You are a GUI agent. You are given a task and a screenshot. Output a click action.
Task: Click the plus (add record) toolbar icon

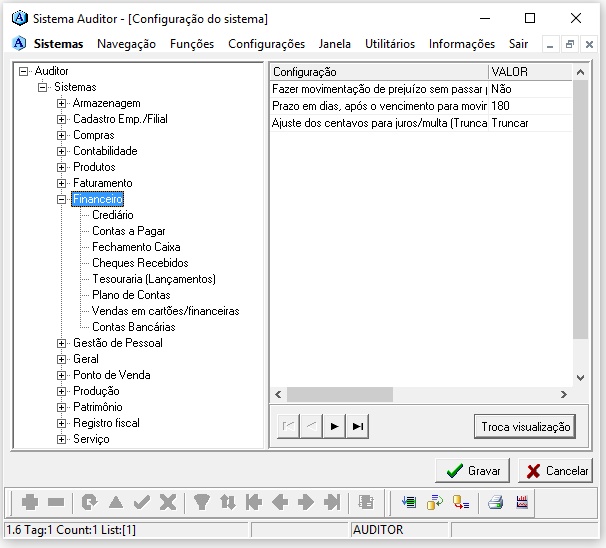pyautogui.click(x=30, y=502)
